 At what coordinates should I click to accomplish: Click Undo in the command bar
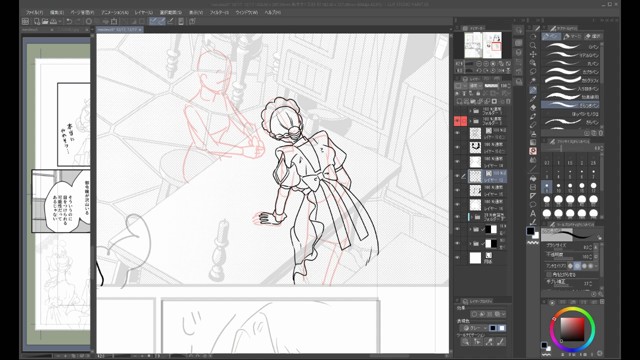point(69,21)
